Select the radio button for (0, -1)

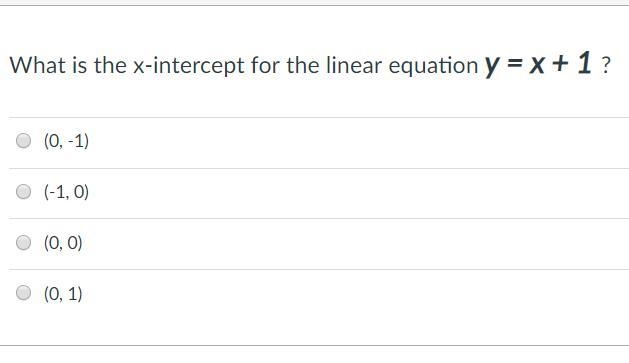tap(23, 141)
